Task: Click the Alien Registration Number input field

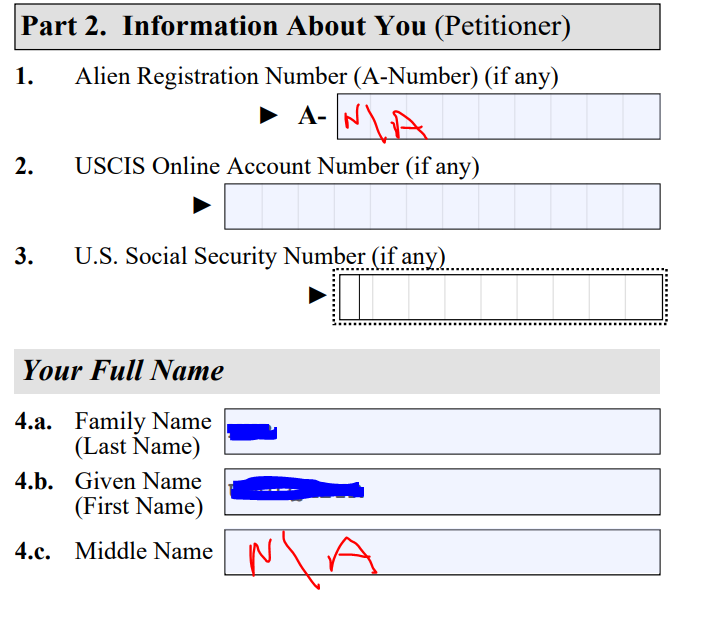Action: tap(498, 117)
